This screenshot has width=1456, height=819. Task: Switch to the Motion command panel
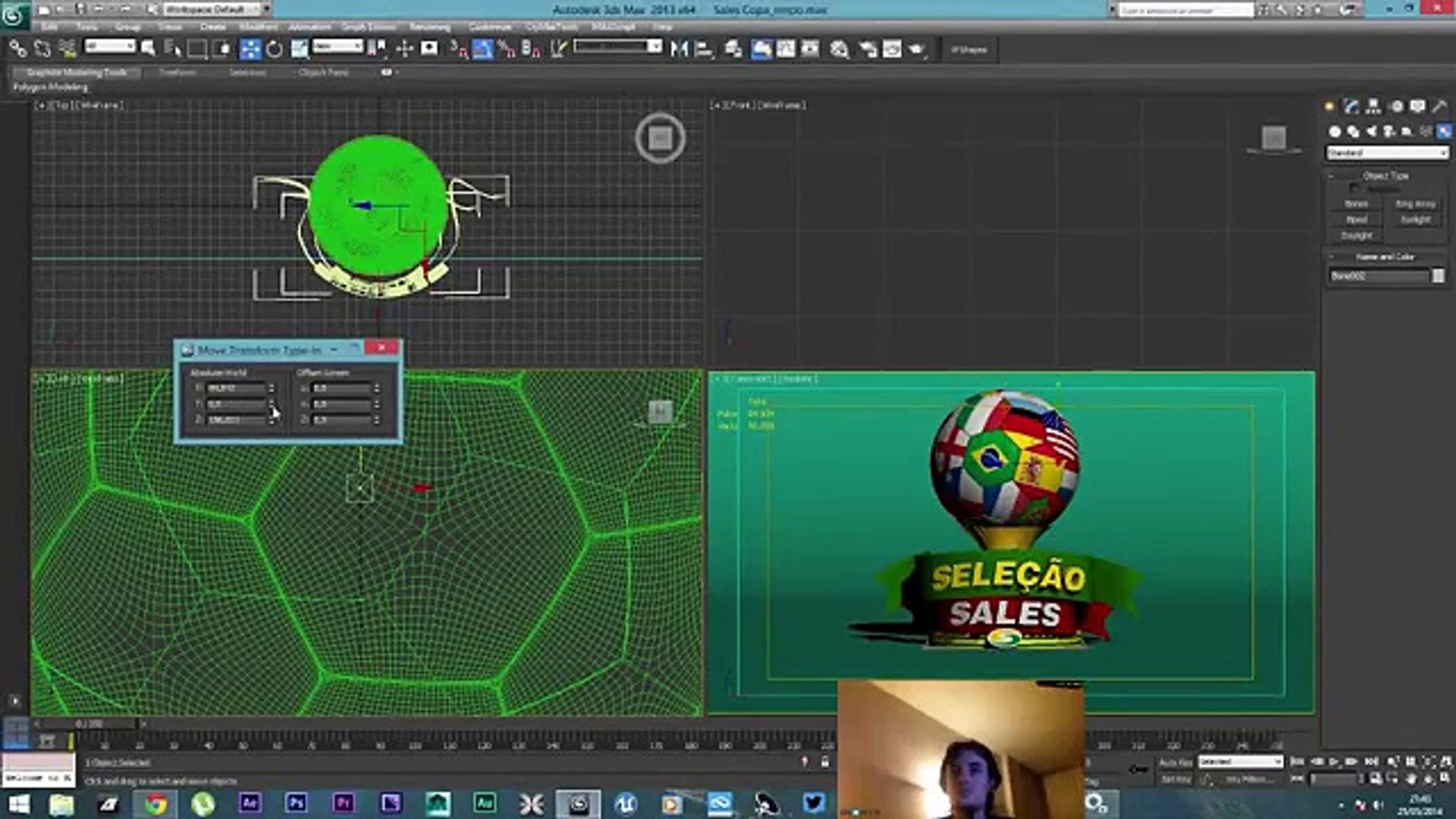coord(1396,107)
